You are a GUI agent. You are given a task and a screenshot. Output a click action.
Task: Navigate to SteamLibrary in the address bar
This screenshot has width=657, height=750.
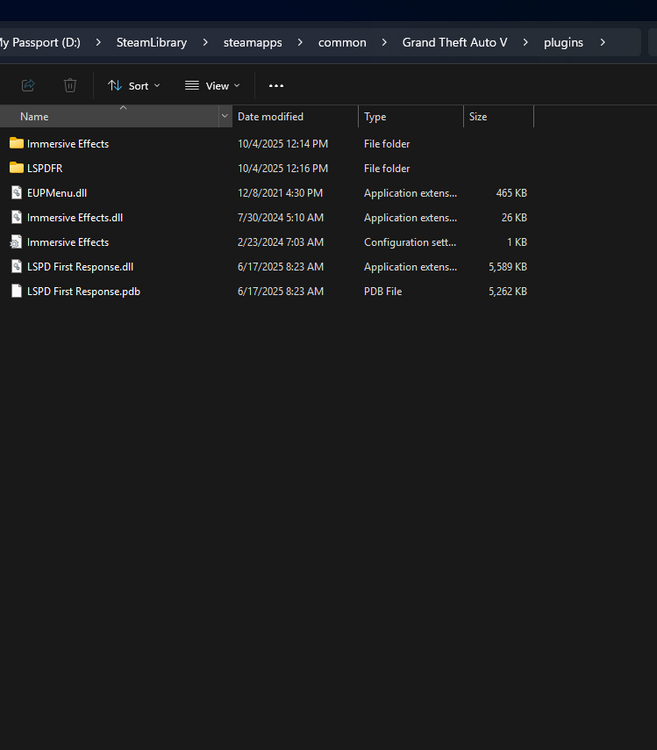[152, 43]
